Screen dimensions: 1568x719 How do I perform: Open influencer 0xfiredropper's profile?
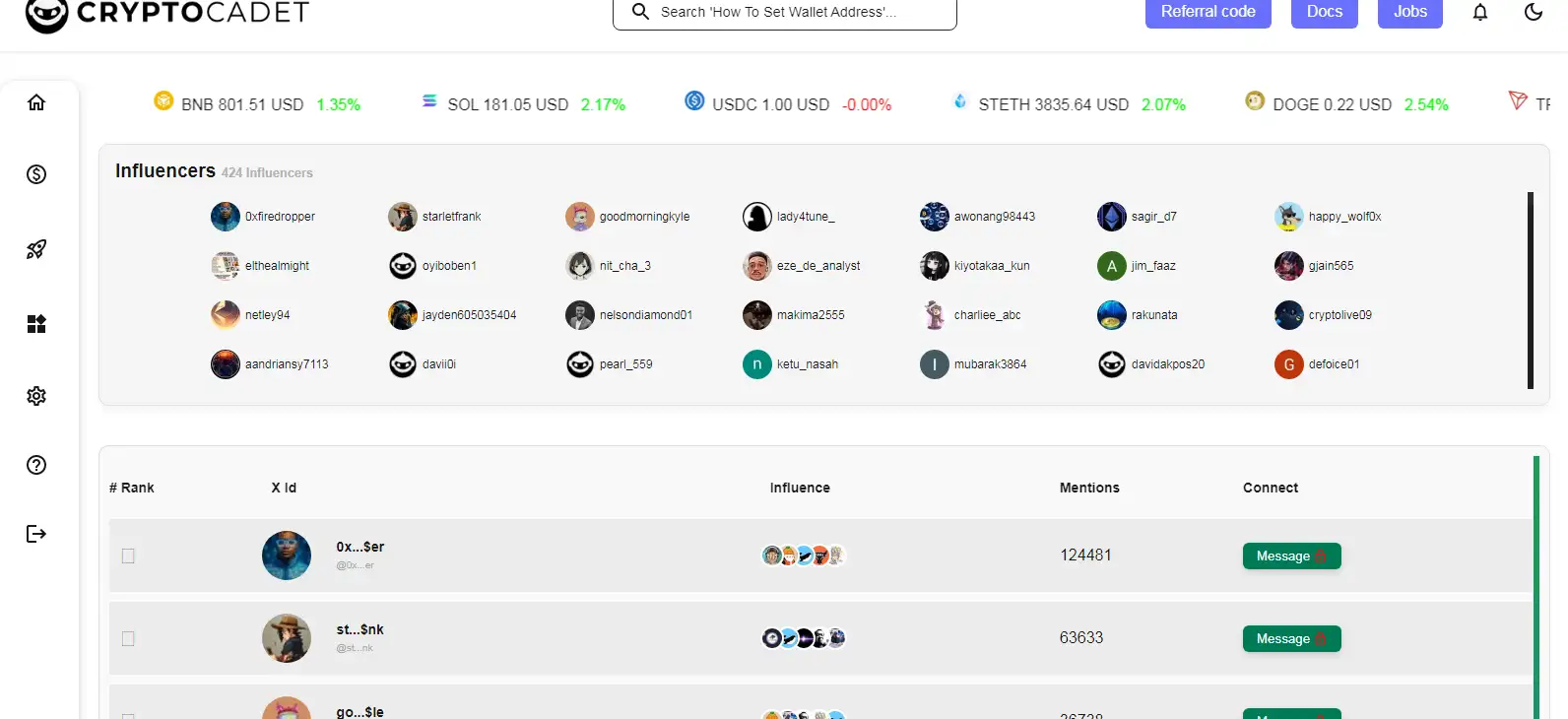tap(280, 217)
